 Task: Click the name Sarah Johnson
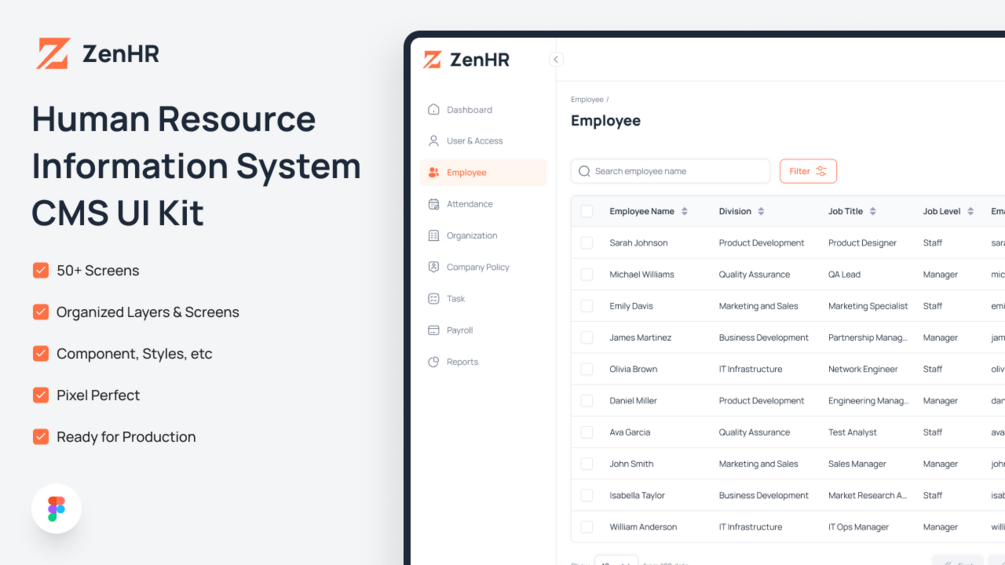(x=638, y=243)
